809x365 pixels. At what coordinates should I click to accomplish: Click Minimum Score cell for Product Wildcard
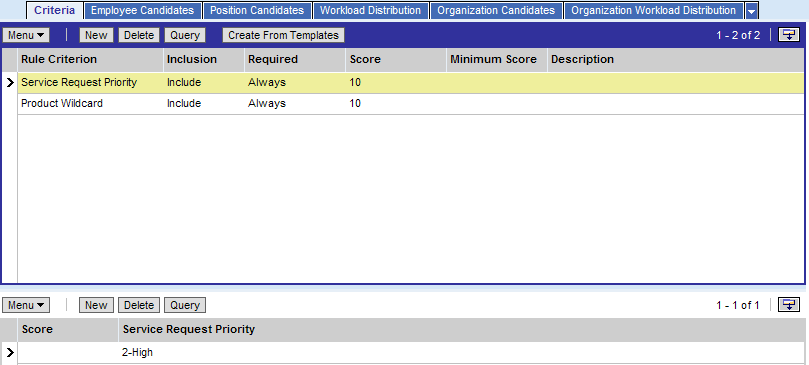[497, 104]
